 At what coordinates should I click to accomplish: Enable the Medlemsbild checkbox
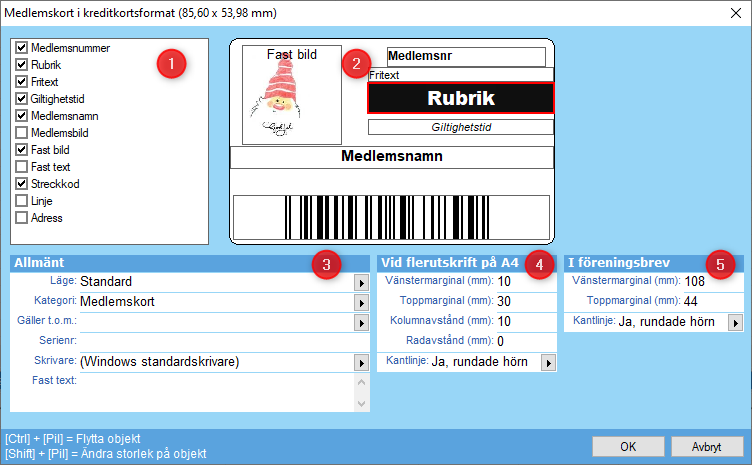click(x=22, y=133)
